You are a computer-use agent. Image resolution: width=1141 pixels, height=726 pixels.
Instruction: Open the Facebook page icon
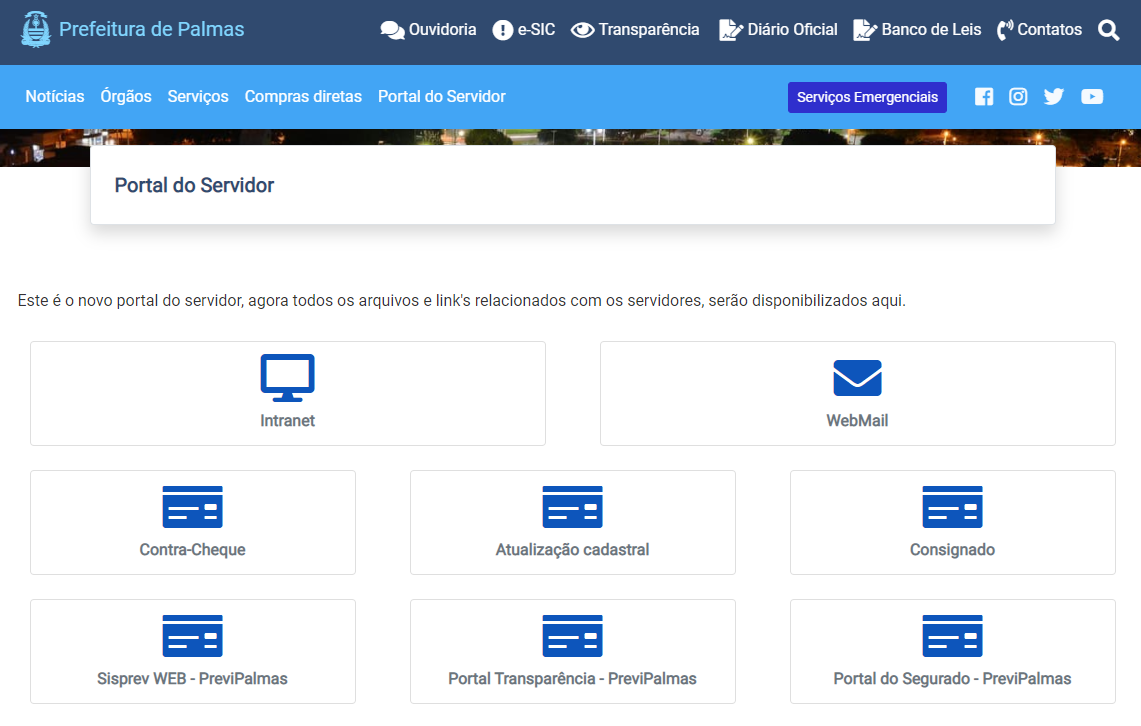click(x=984, y=97)
